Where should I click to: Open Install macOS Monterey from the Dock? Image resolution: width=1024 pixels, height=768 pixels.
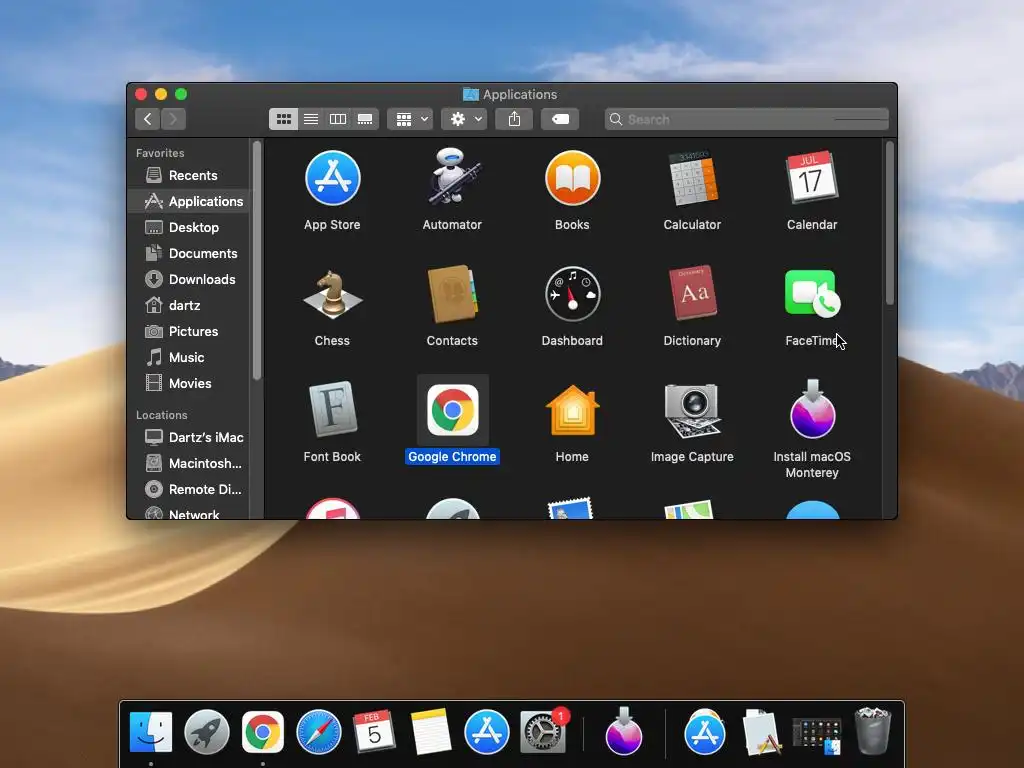click(x=624, y=731)
